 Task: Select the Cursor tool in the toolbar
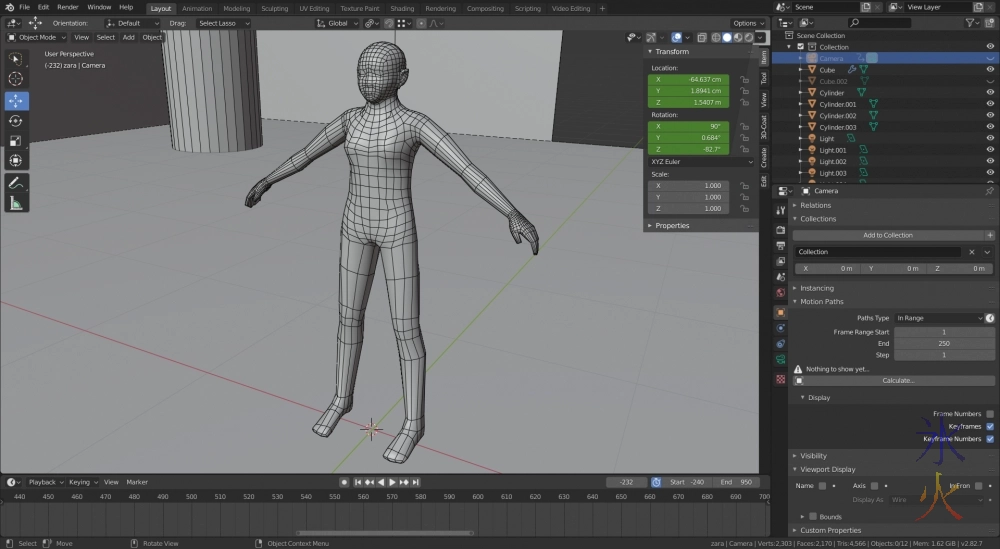pyautogui.click(x=16, y=79)
